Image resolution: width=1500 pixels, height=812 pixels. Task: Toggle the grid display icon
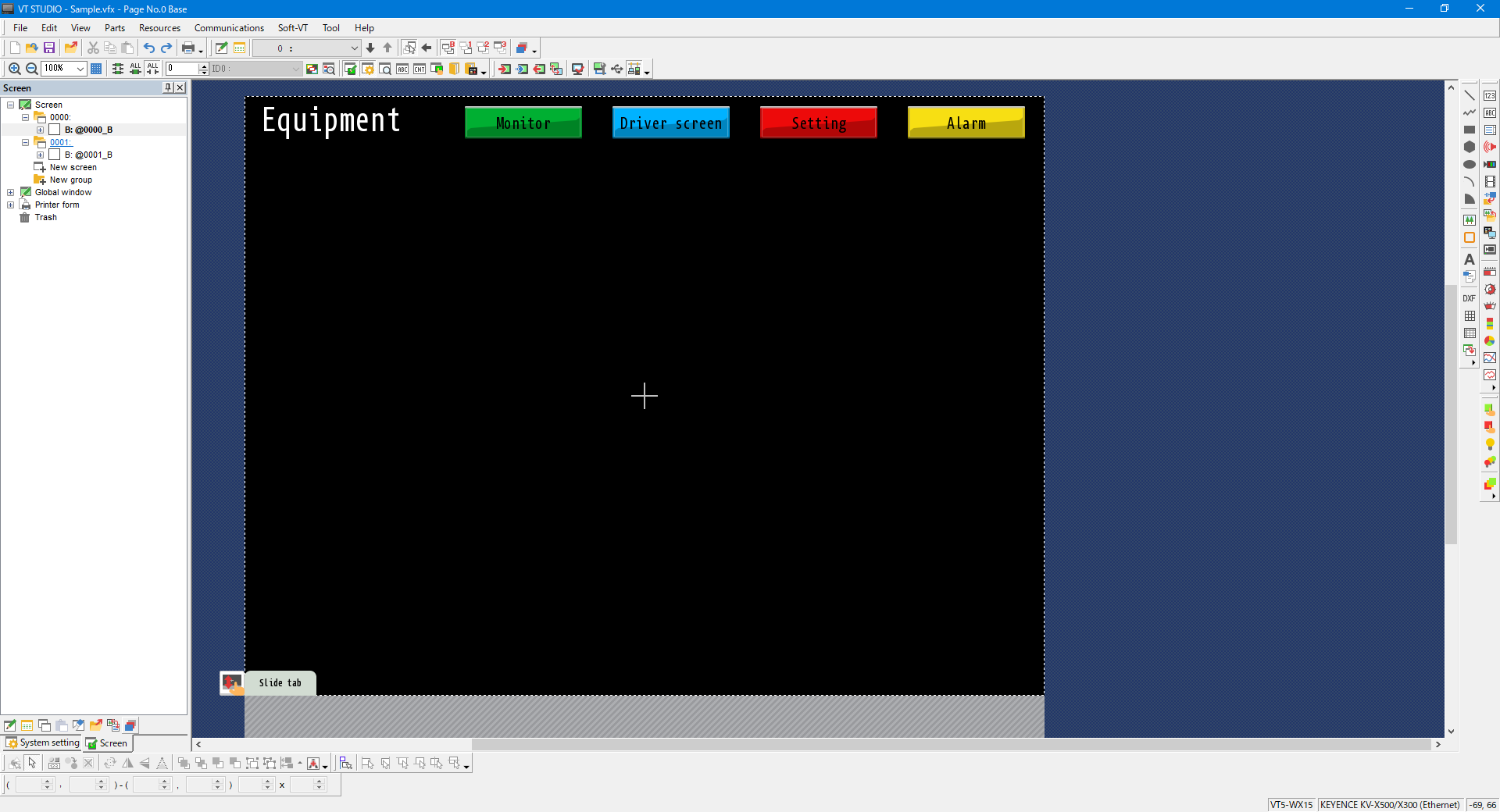[96, 69]
